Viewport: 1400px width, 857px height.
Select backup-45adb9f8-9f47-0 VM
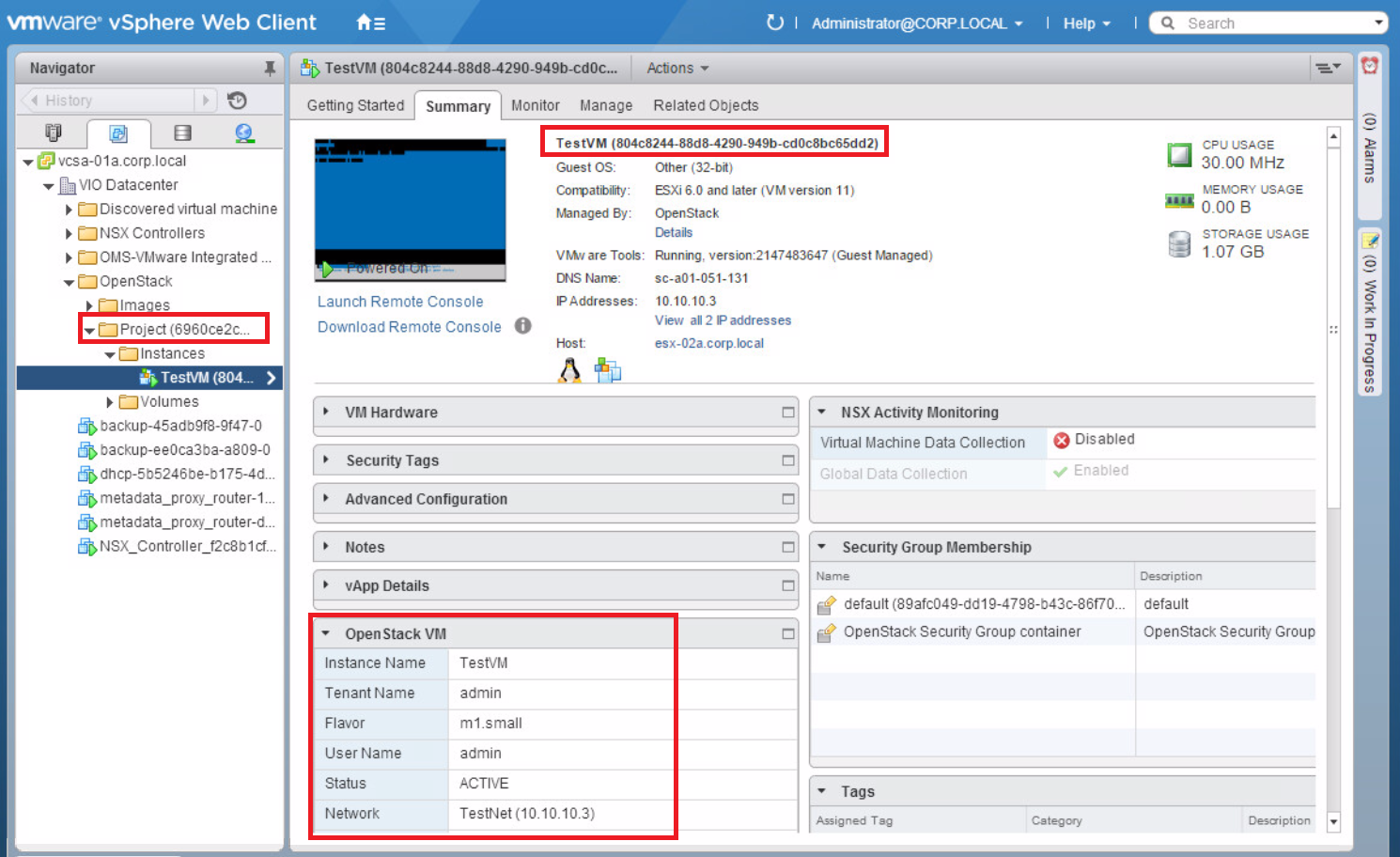tap(180, 426)
